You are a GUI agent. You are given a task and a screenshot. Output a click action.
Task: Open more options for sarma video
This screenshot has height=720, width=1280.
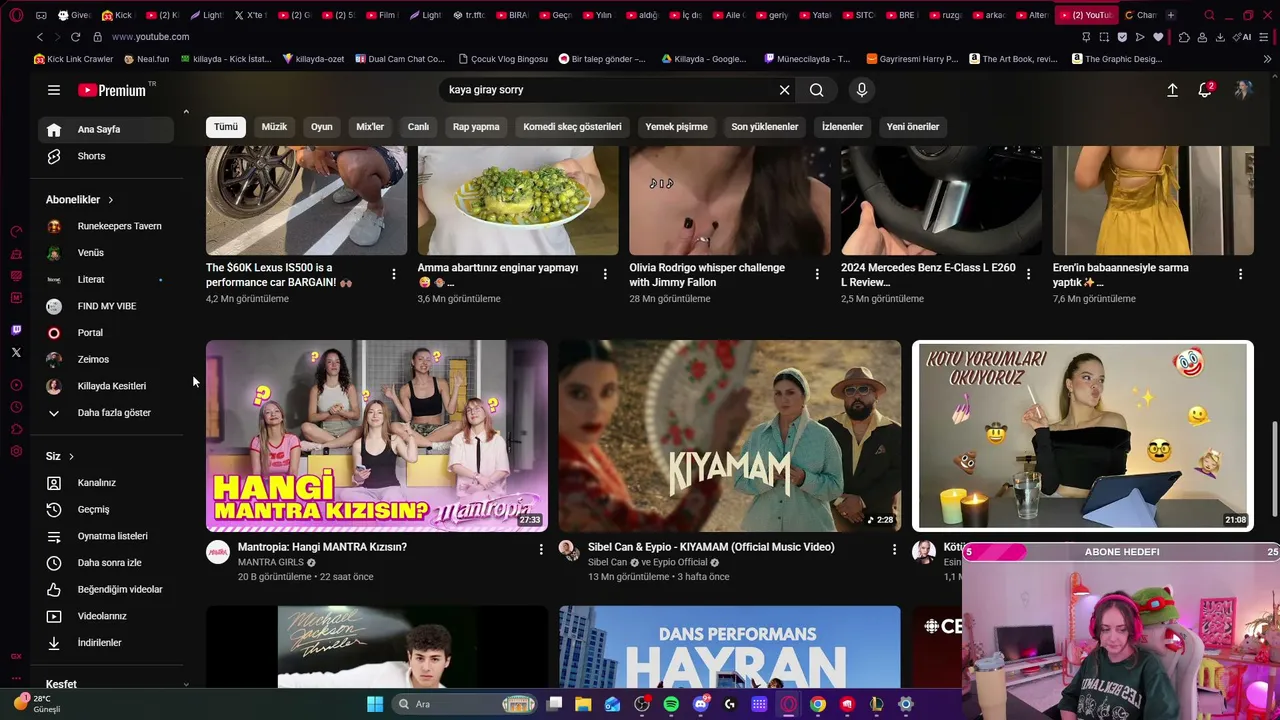(1241, 274)
